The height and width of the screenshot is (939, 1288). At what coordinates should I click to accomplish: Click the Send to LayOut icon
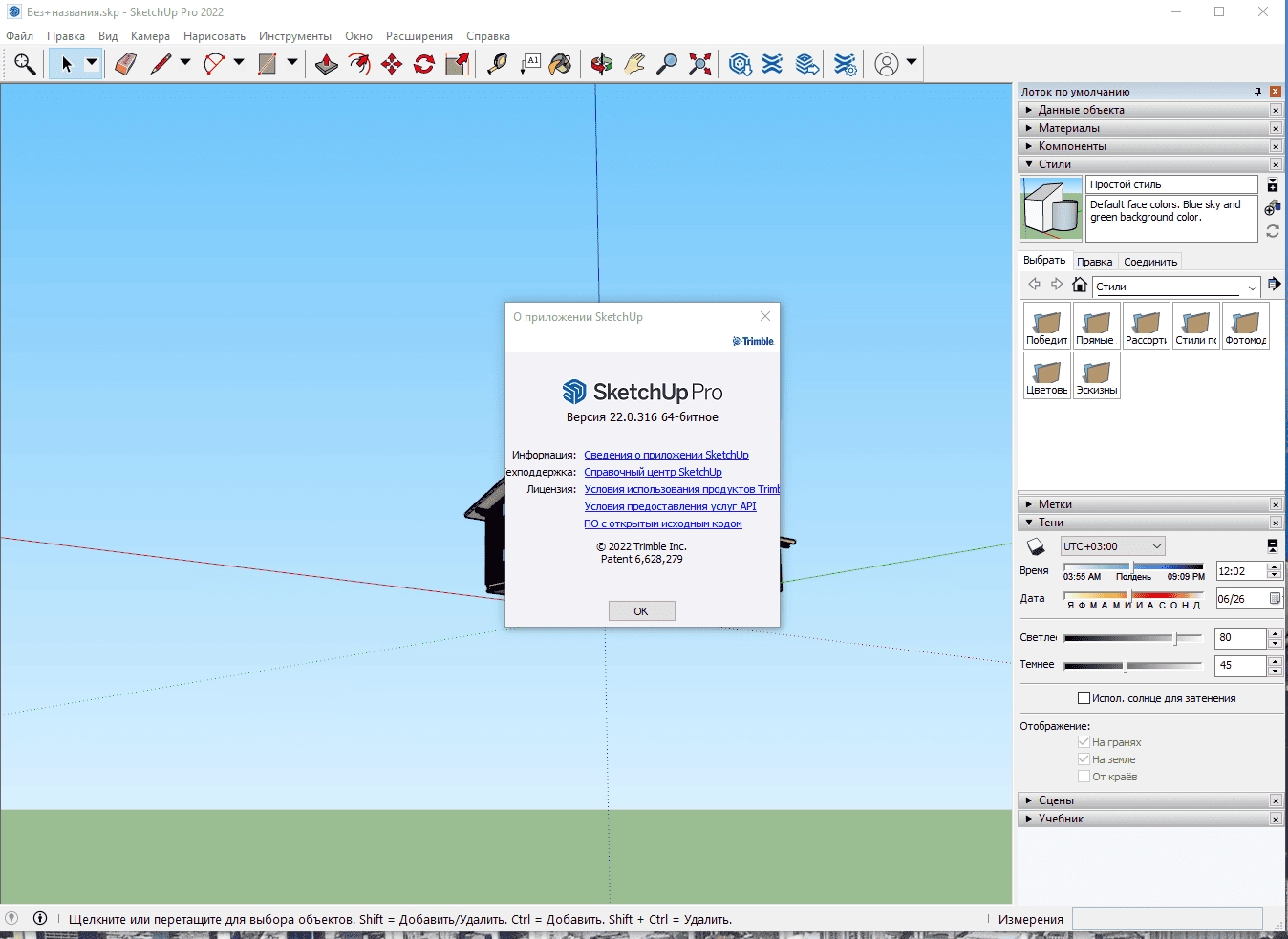807,64
